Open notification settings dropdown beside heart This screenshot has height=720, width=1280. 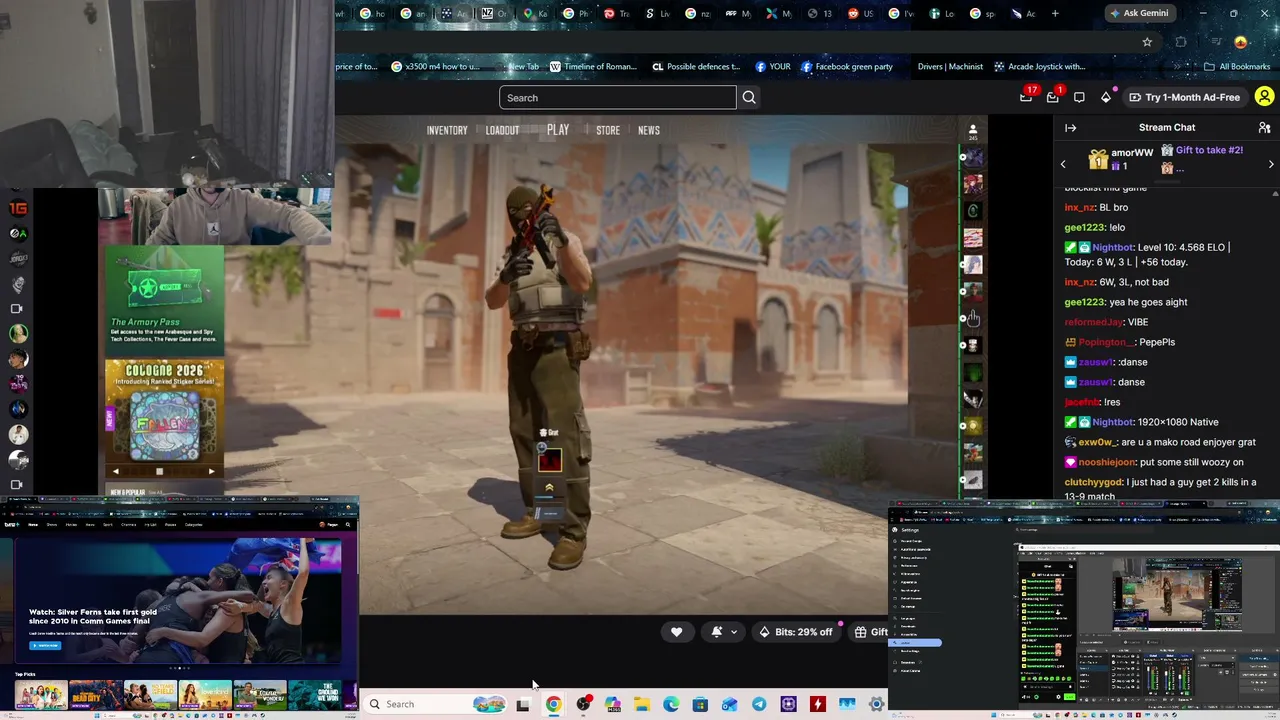(724, 632)
